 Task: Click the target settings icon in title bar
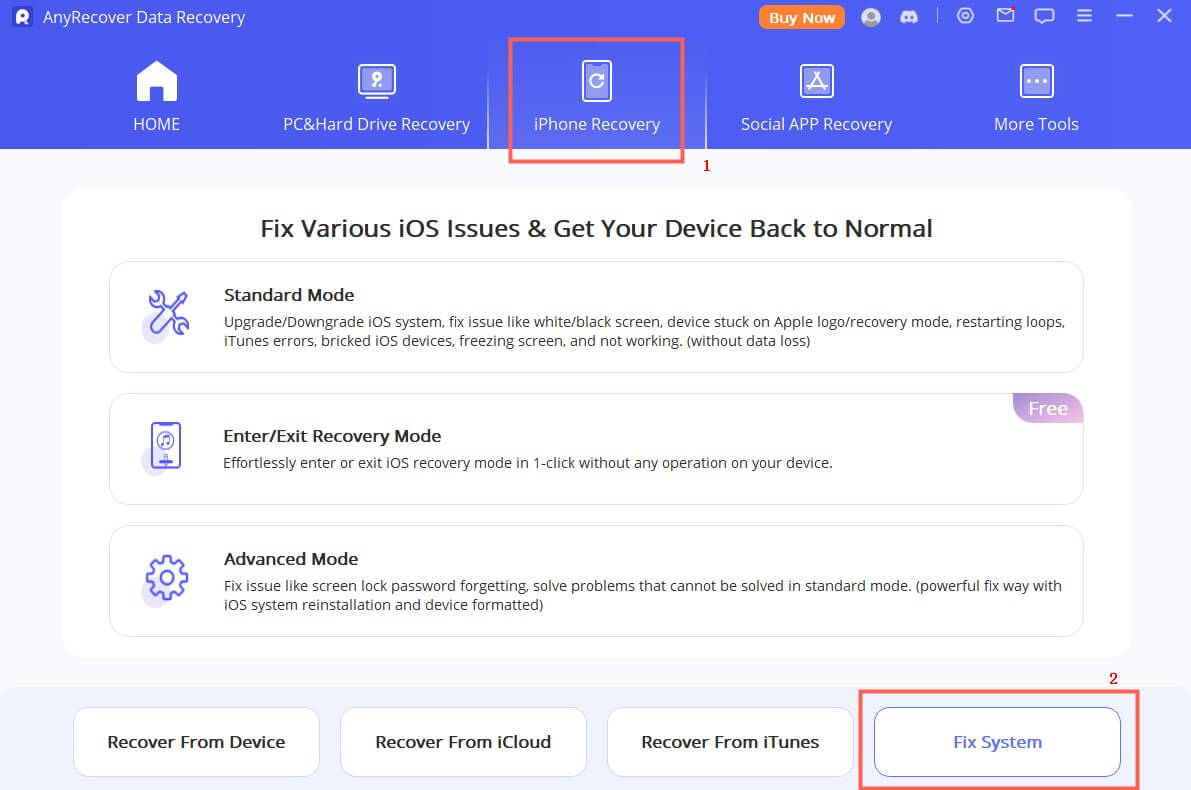click(965, 15)
